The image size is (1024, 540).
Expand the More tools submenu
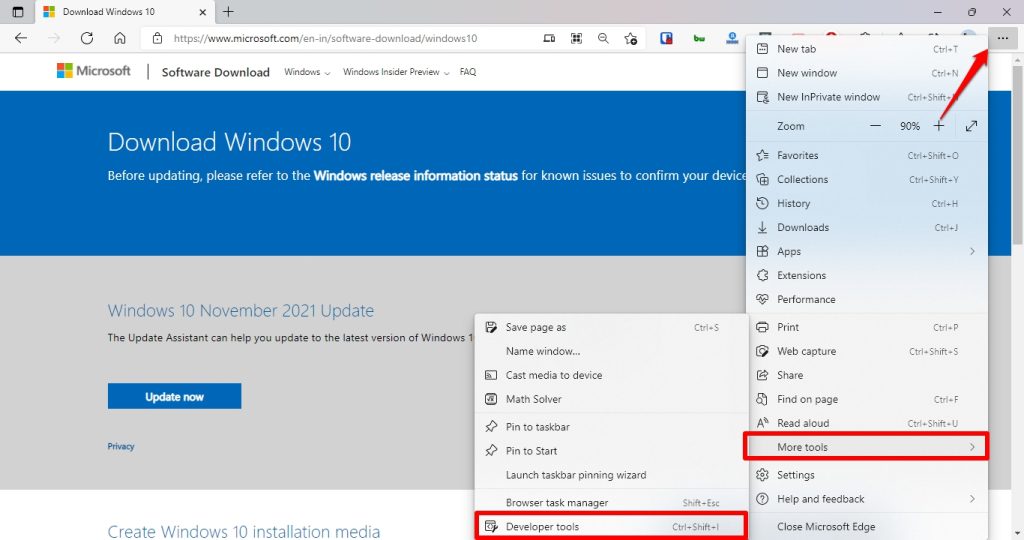click(866, 447)
